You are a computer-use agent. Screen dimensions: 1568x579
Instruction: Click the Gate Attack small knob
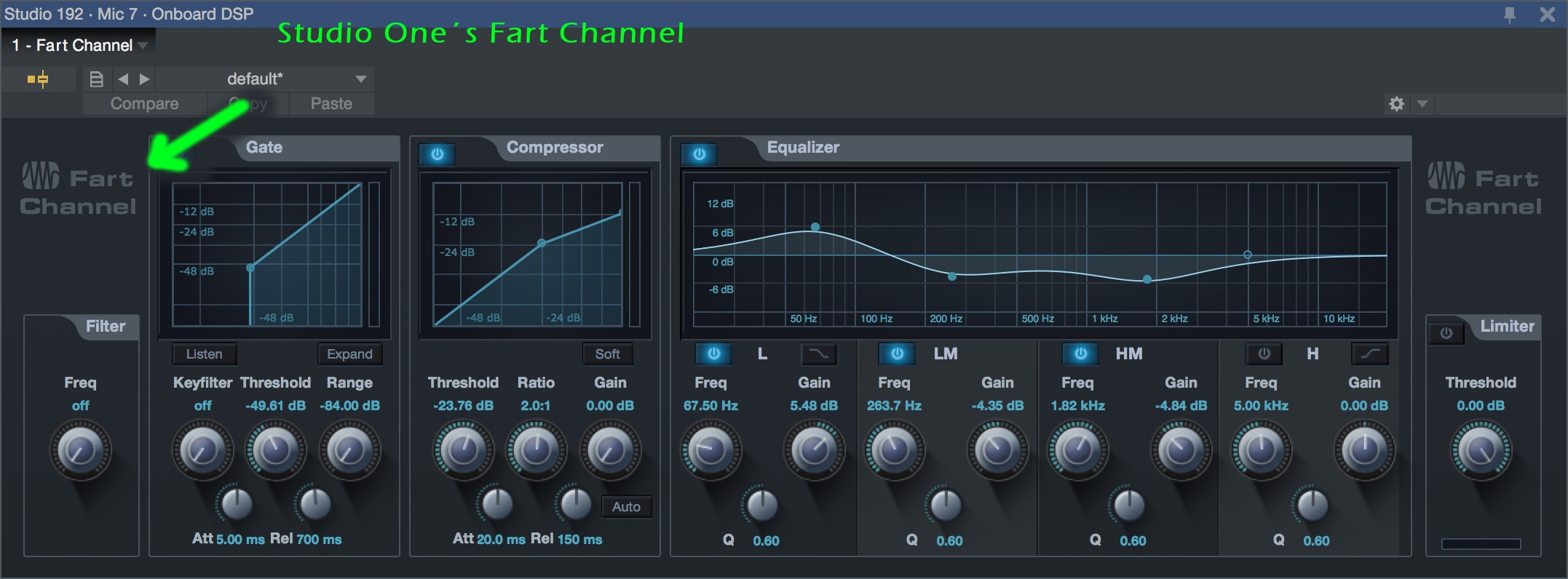pos(237,503)
